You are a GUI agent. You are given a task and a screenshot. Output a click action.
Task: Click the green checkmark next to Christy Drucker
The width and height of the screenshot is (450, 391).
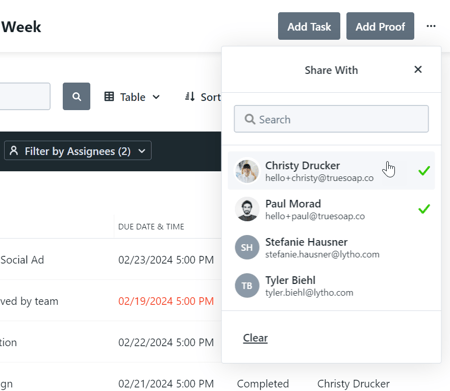[x=424, y=171]
